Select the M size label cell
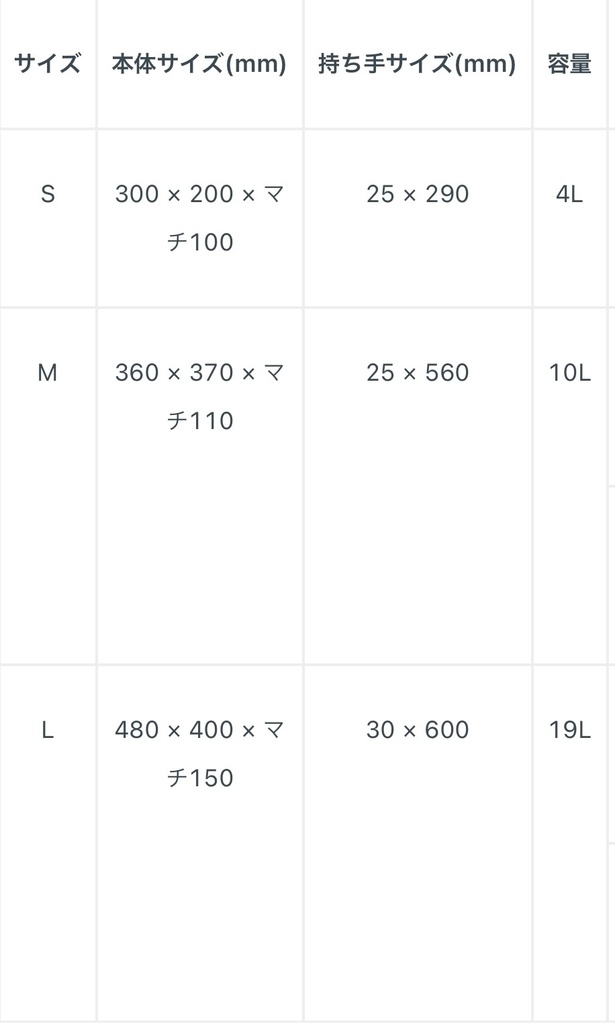The height and width of the screenshot is (1024, 615). coord(47,373)
